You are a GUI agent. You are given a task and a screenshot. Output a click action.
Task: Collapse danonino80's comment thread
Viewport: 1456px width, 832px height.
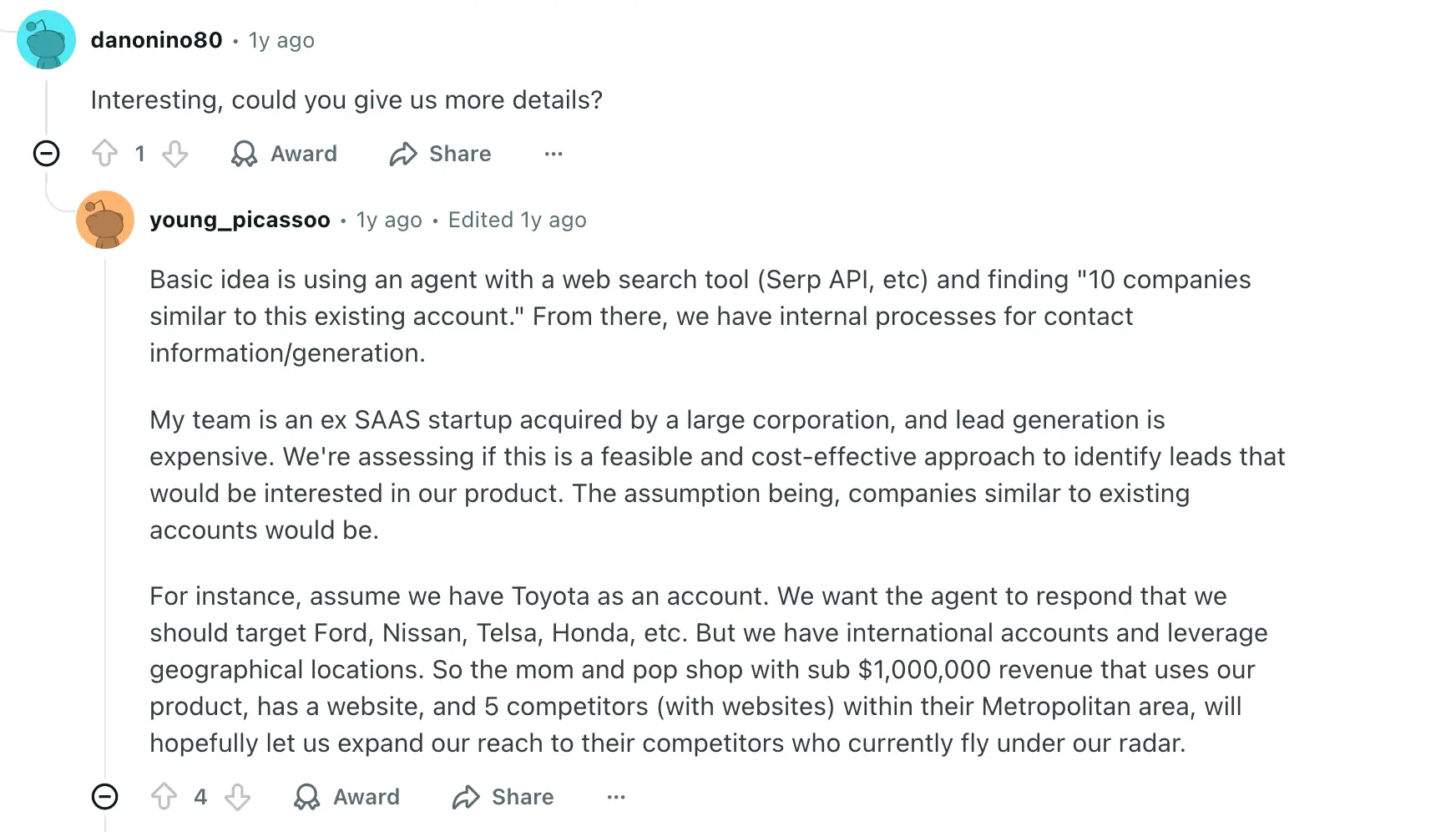[47, 154]
